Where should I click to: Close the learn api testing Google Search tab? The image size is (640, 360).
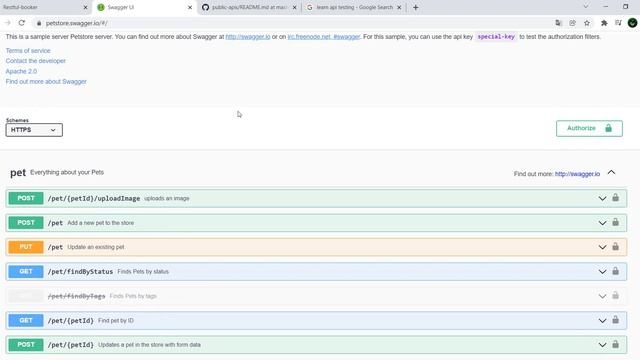click(399, 7)
